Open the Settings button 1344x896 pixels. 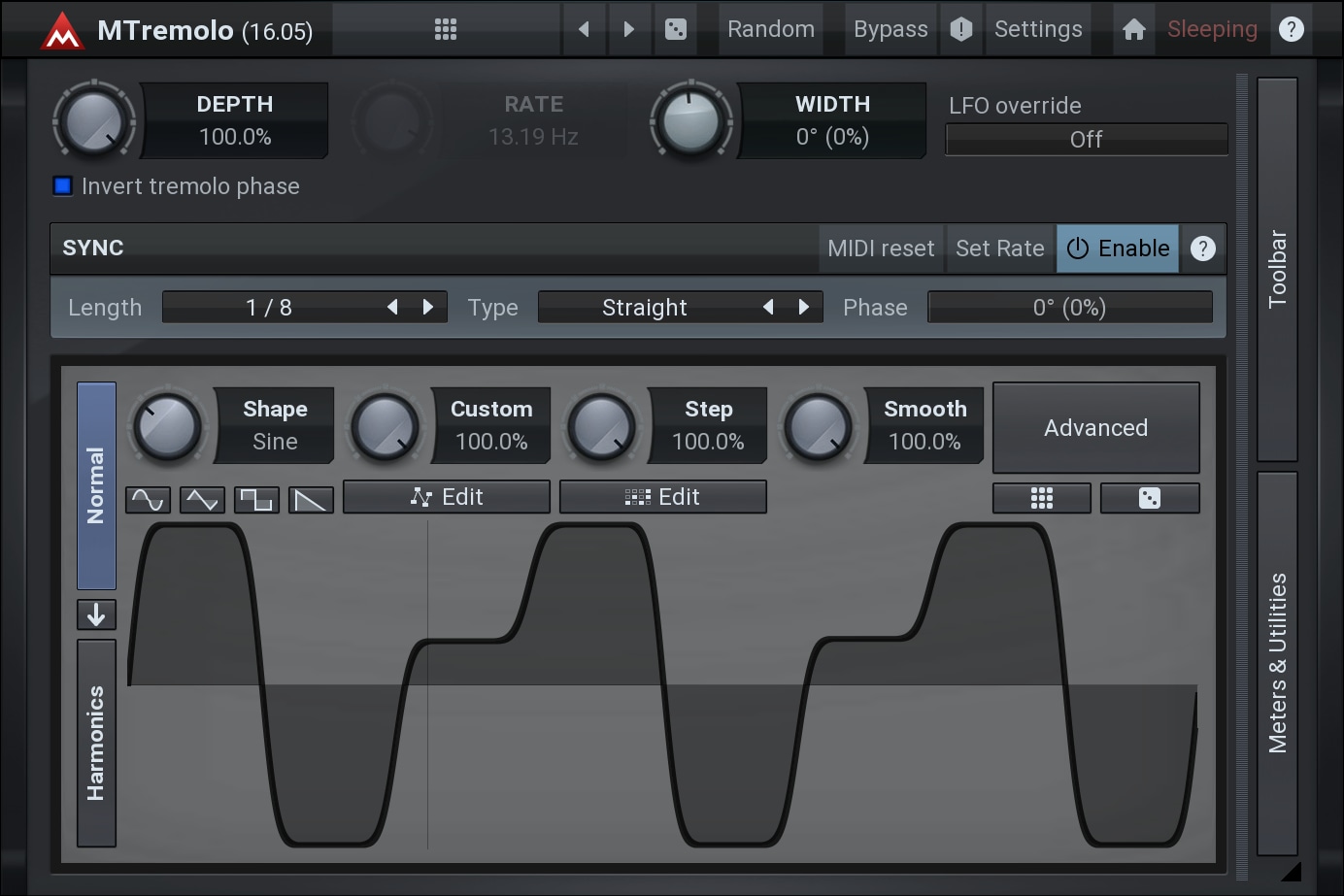pyautogui.click(x=1038, y=29)
